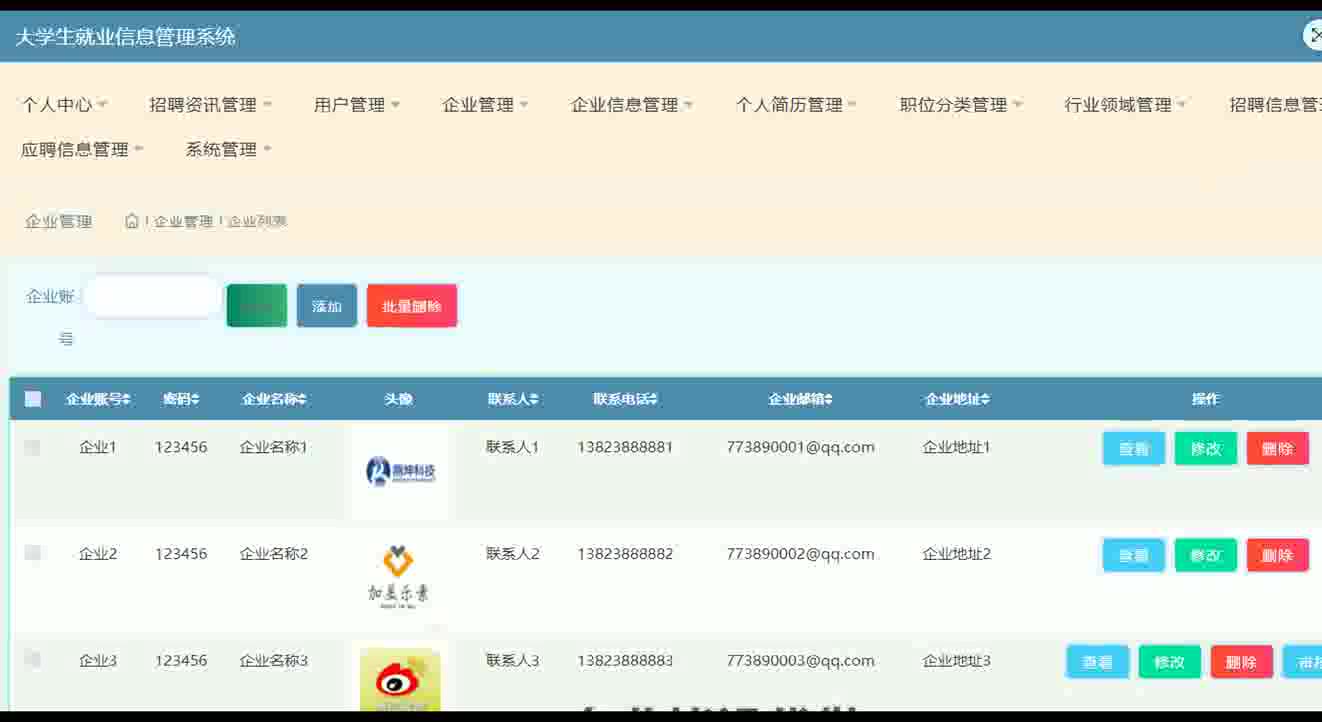Click 查看 for 企业3 row

click(x=1098, y=662)
